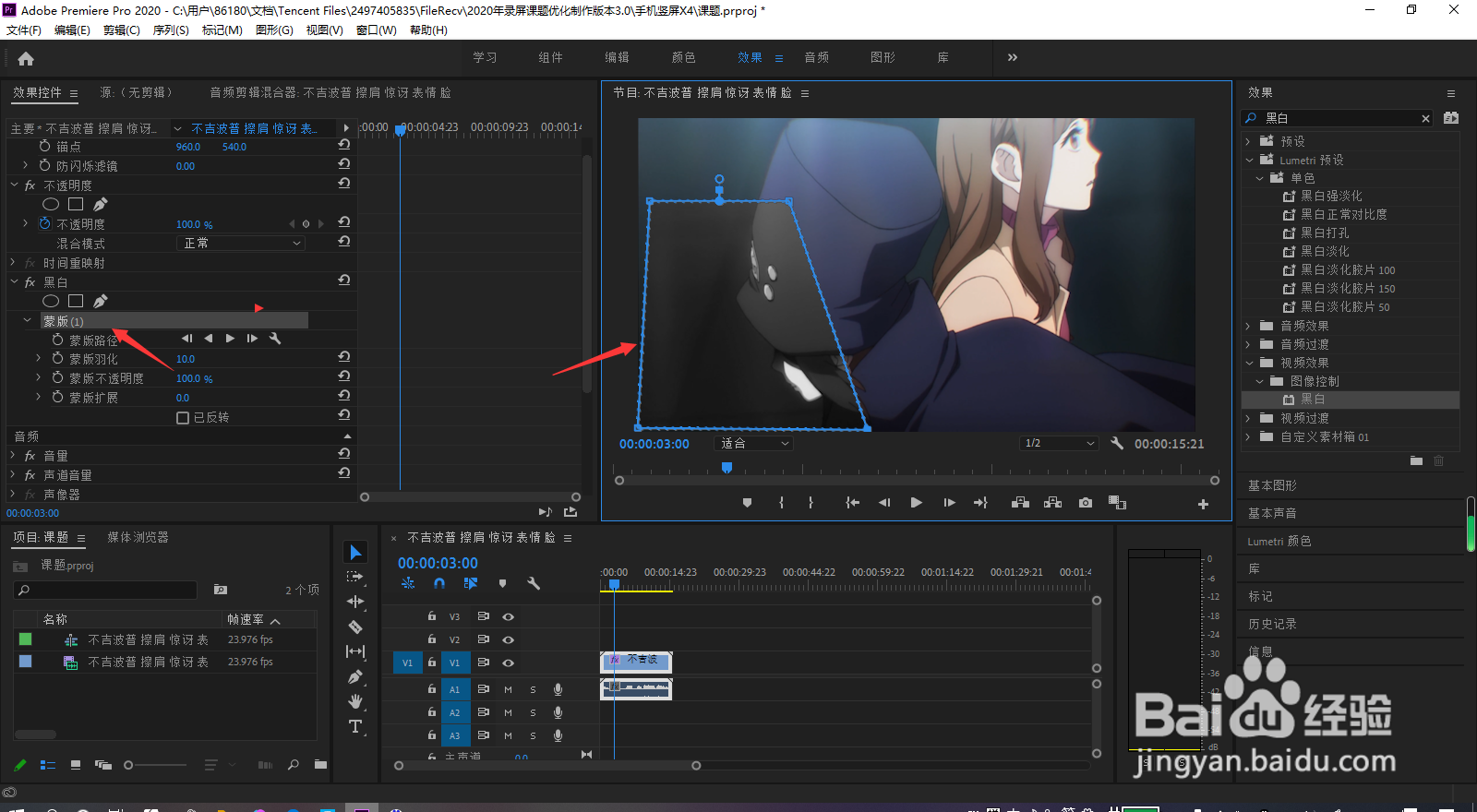Collapse 蒙版 (1) section
1477x812 pixels.
(27, 320)
